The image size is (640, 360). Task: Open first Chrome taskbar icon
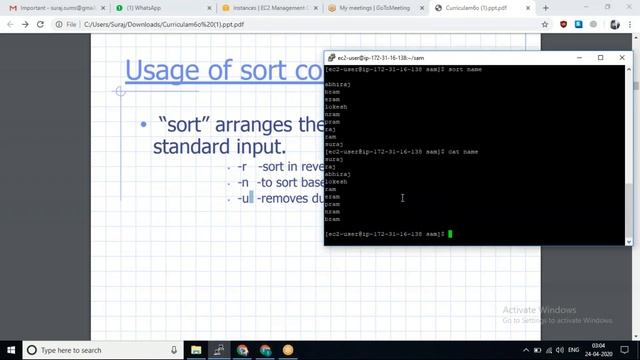click(x=242, y=350)
